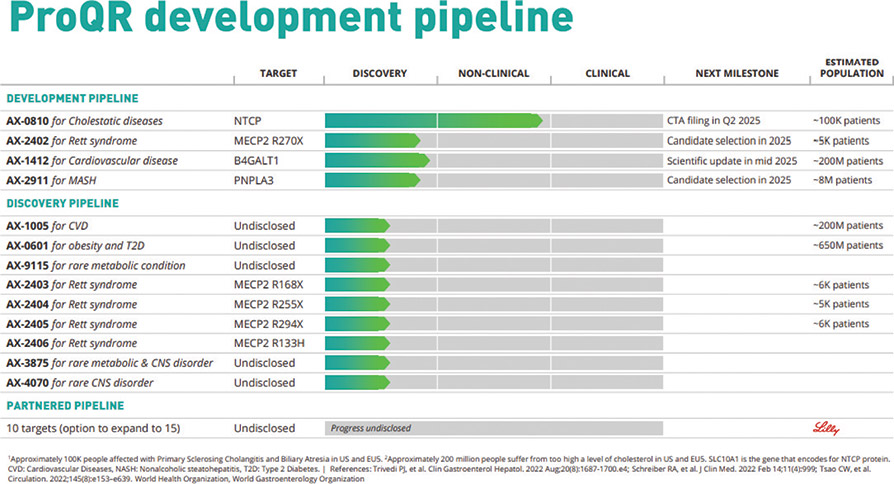Screen dimensions: 894x484
Task: Select the DISCOVERY column header
Action: [x=380, y=74]
